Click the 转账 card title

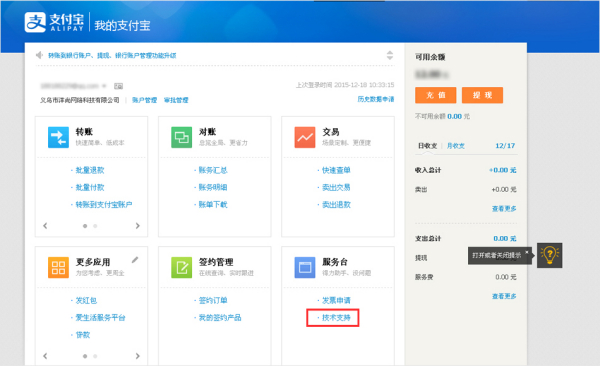pos(84,132)
